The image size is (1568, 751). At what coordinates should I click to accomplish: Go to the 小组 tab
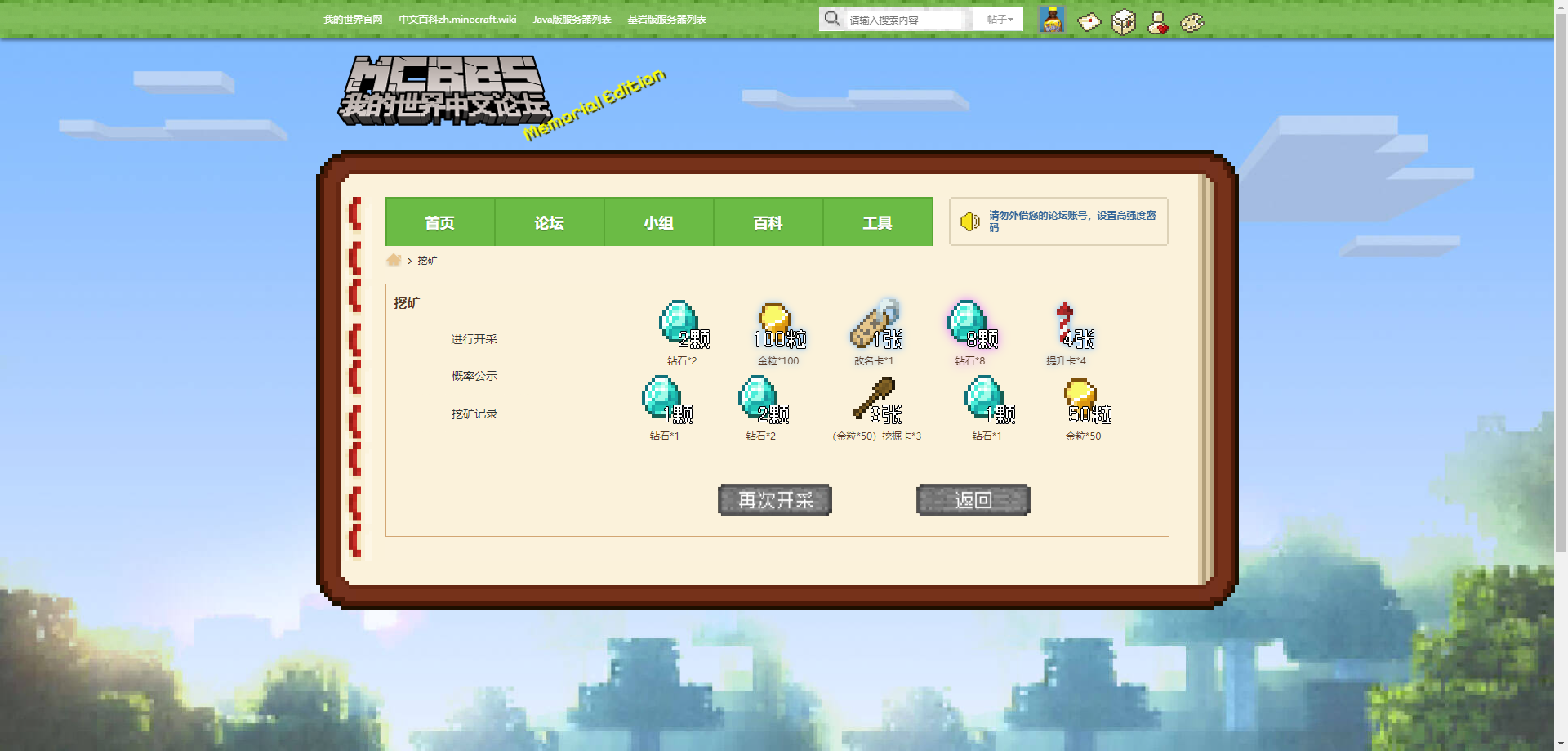pyautogui.click(x=659, y=222)
